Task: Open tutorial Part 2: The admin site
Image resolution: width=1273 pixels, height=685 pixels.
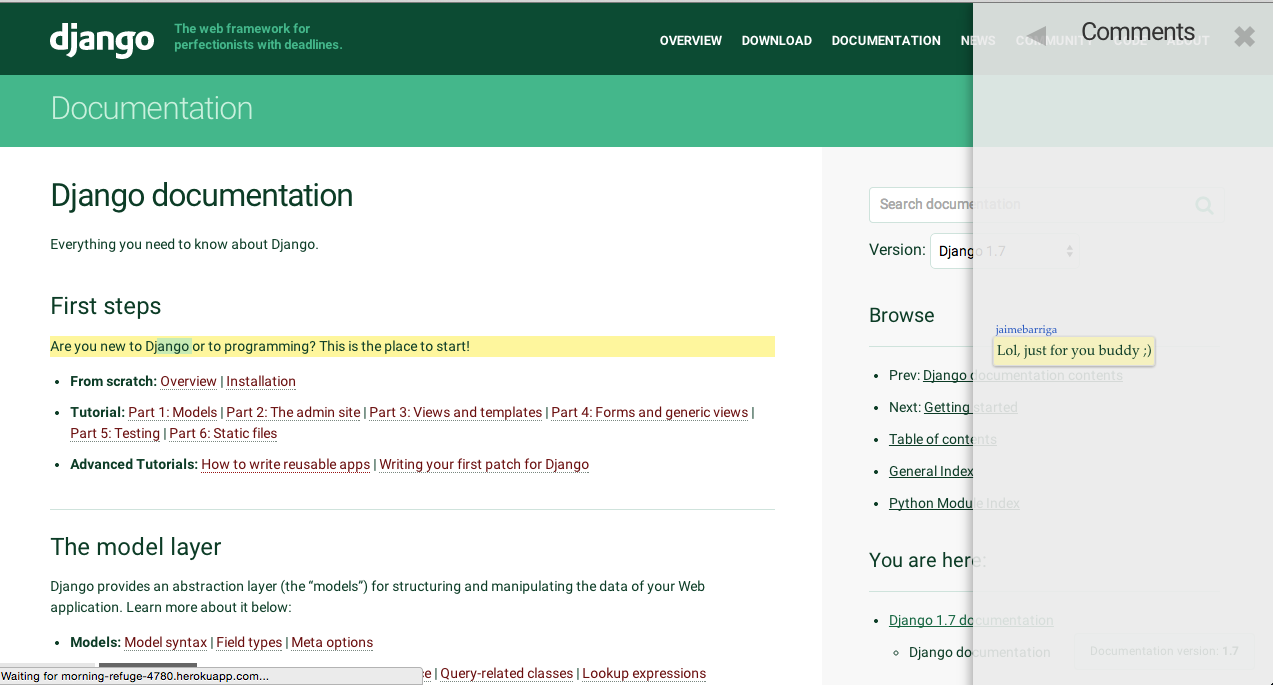Action: pos(293,412)
